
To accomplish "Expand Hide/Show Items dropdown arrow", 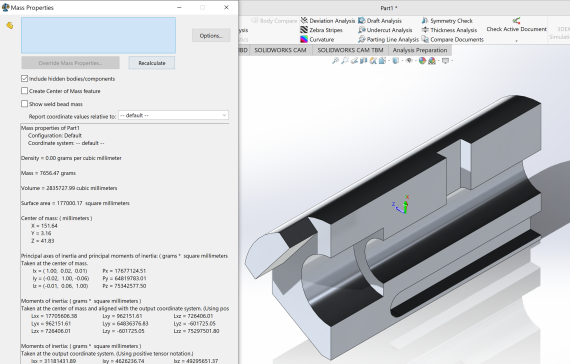I will coord(416,61).
